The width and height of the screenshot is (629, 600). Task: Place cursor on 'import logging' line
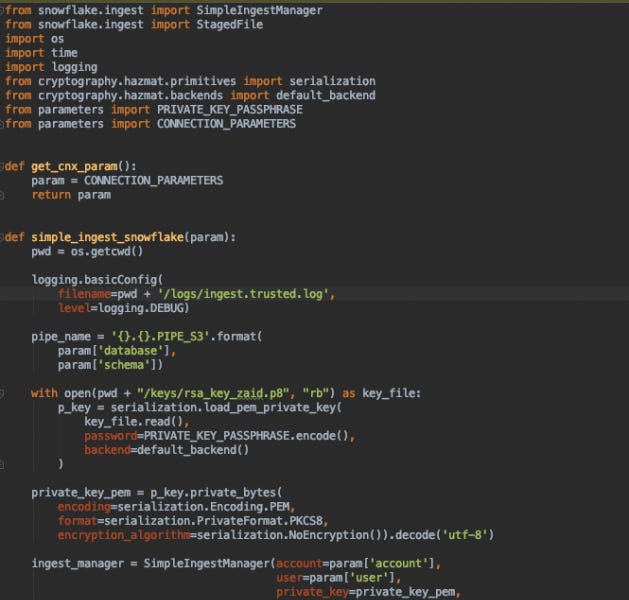click(x=51, y=67)
